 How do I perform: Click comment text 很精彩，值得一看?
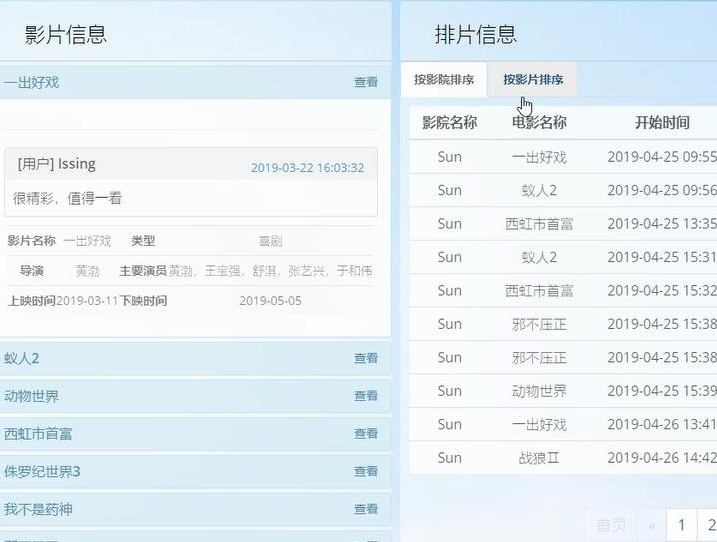point(67,199)
